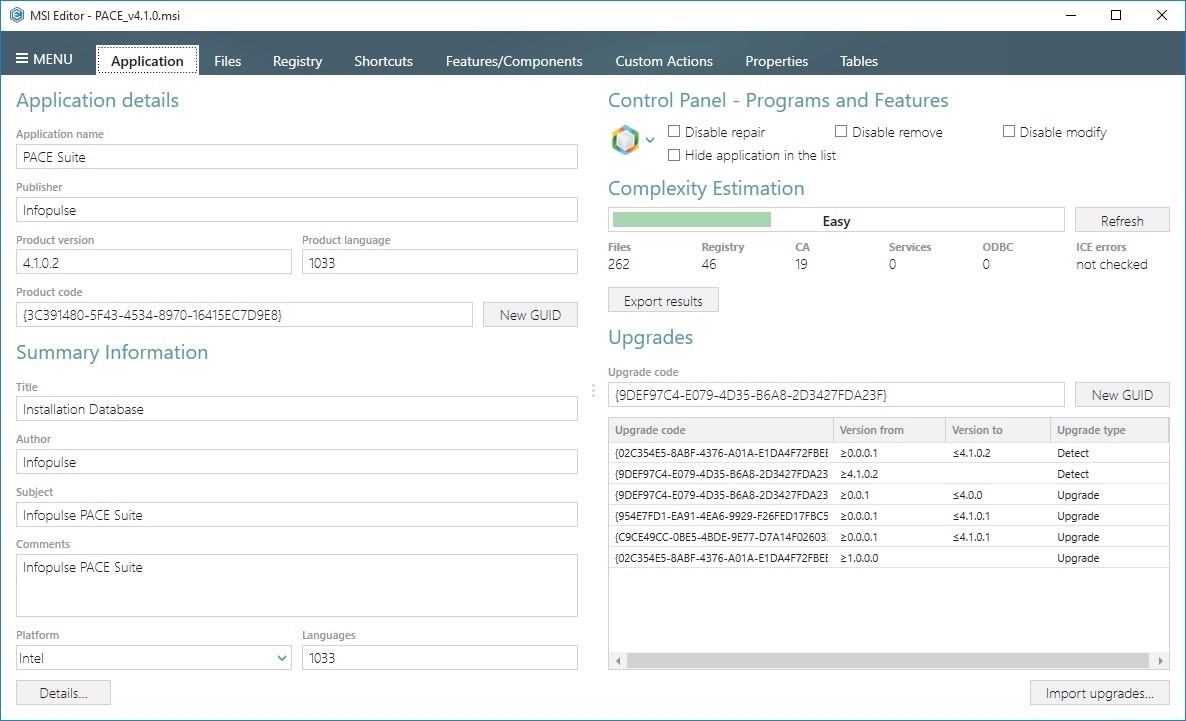Click inside the Comments text area
This screenshot has width=1186, height=721.
tap(296, 586)
